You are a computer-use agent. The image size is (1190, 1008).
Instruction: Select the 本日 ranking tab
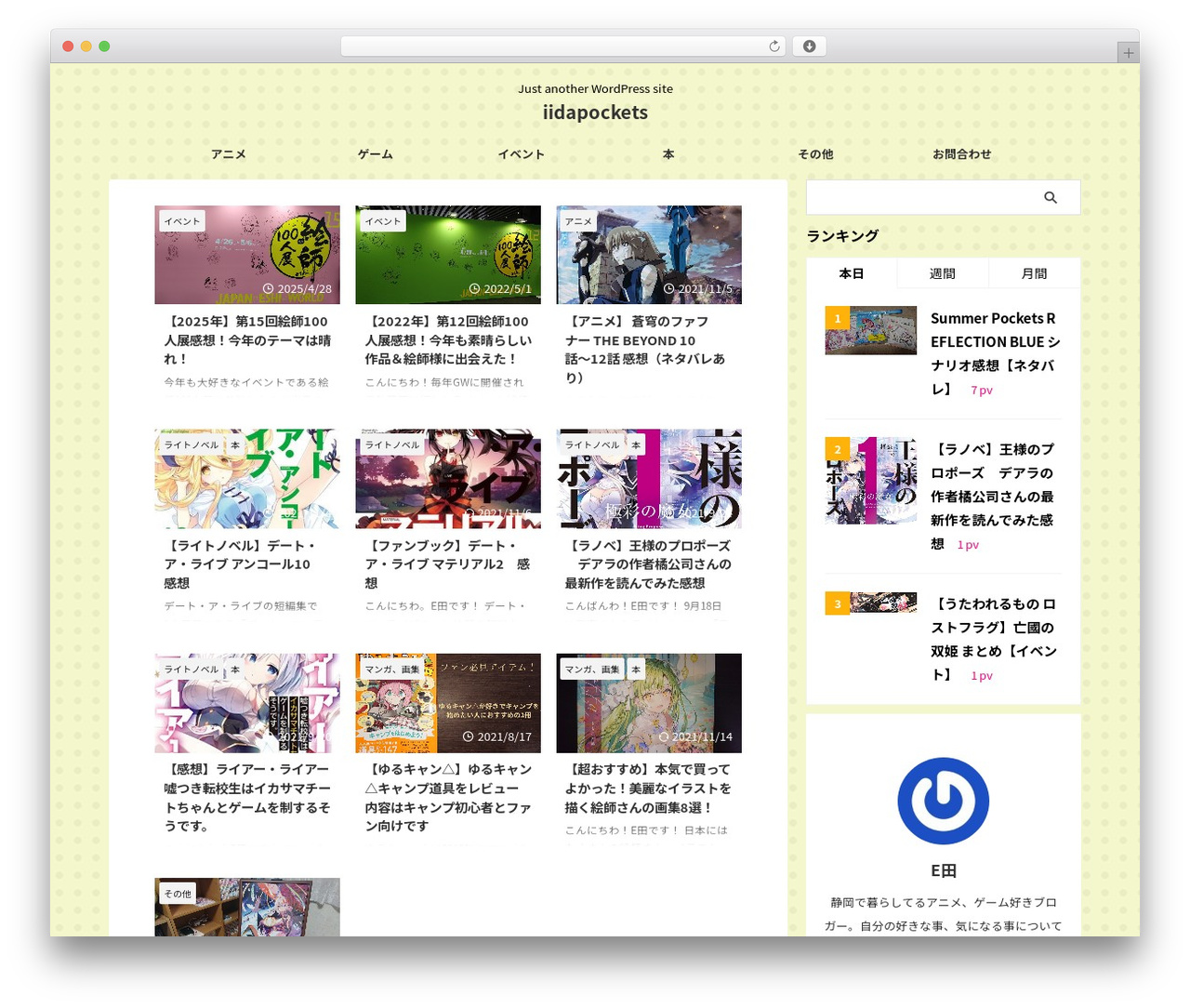[852, 273]
